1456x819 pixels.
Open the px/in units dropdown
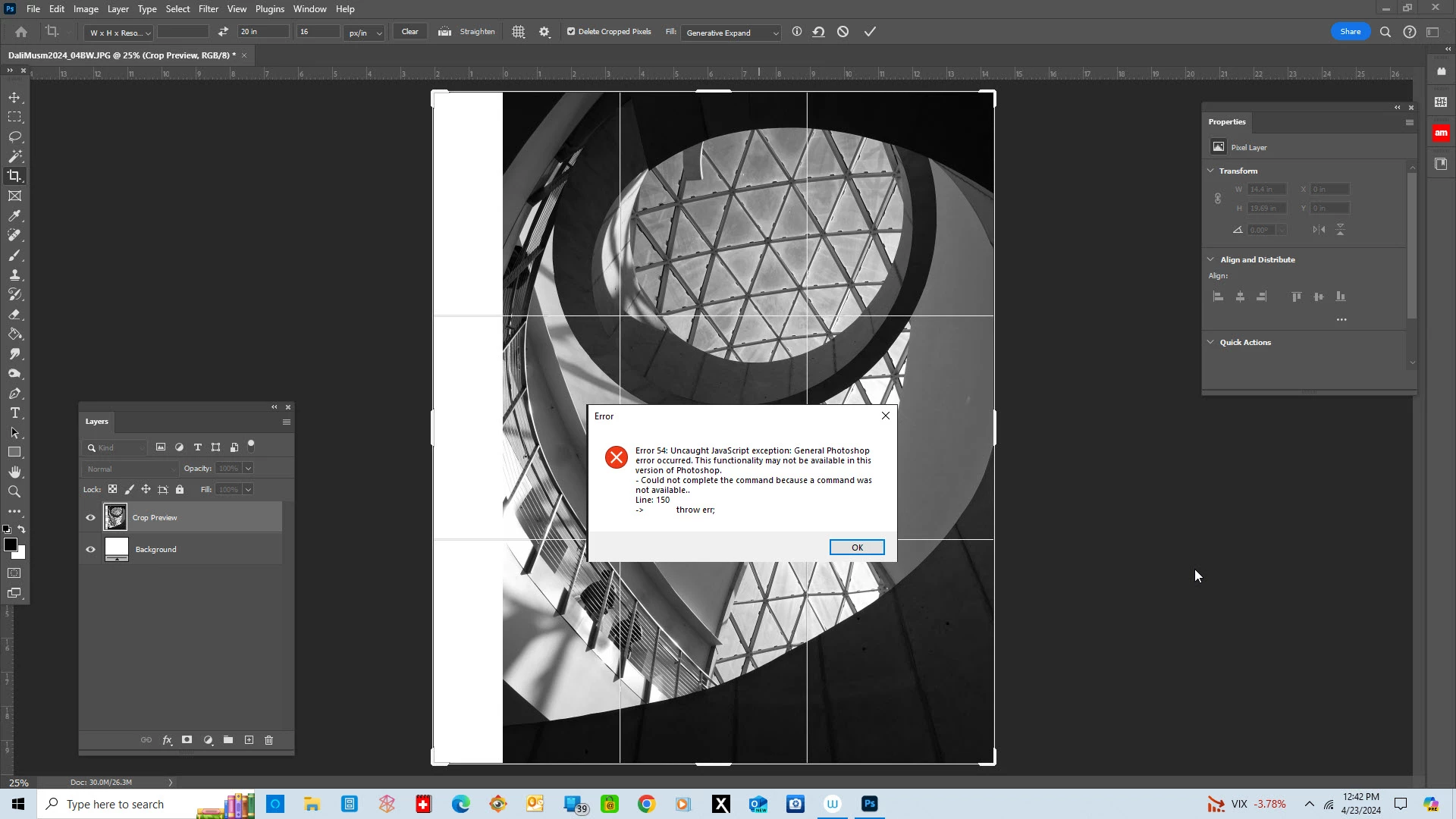(365, 33)
